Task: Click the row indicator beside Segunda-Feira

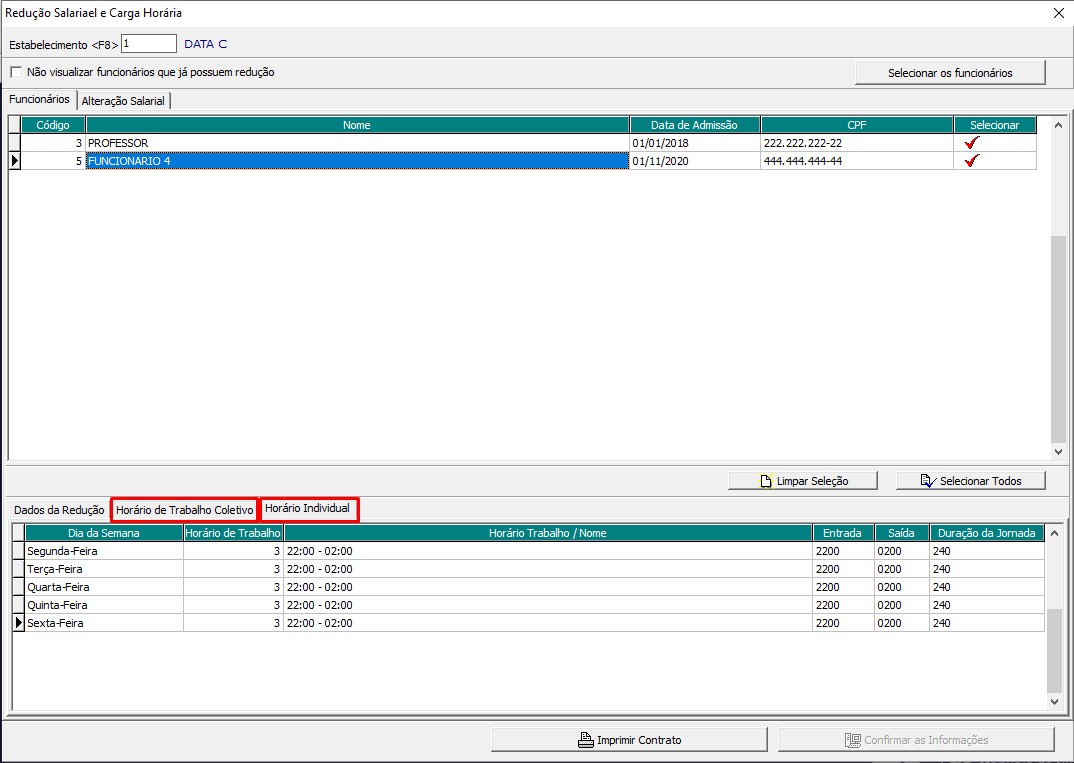Action: (18, 551)
